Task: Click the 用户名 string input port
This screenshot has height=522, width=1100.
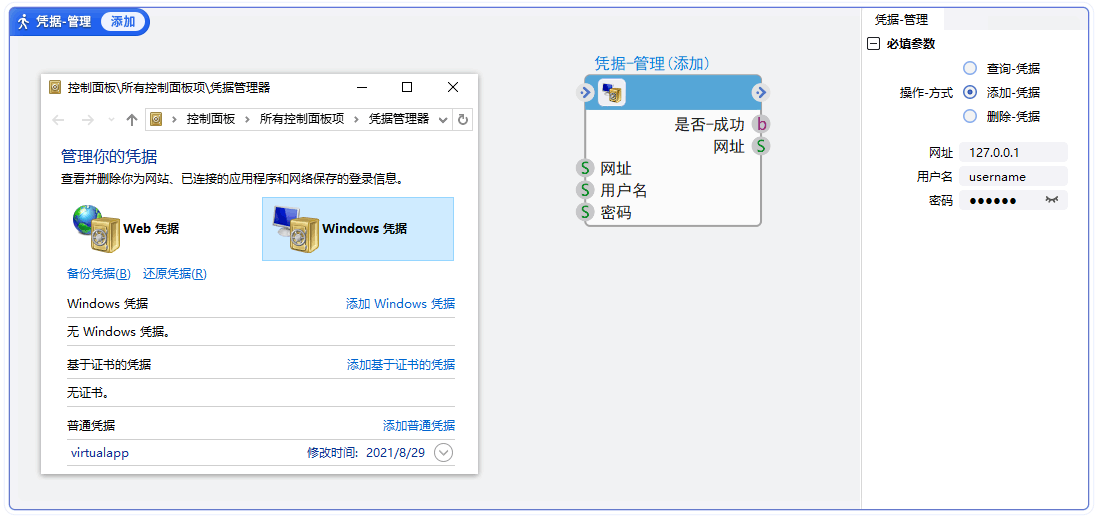Action: (x=586, y=190)
